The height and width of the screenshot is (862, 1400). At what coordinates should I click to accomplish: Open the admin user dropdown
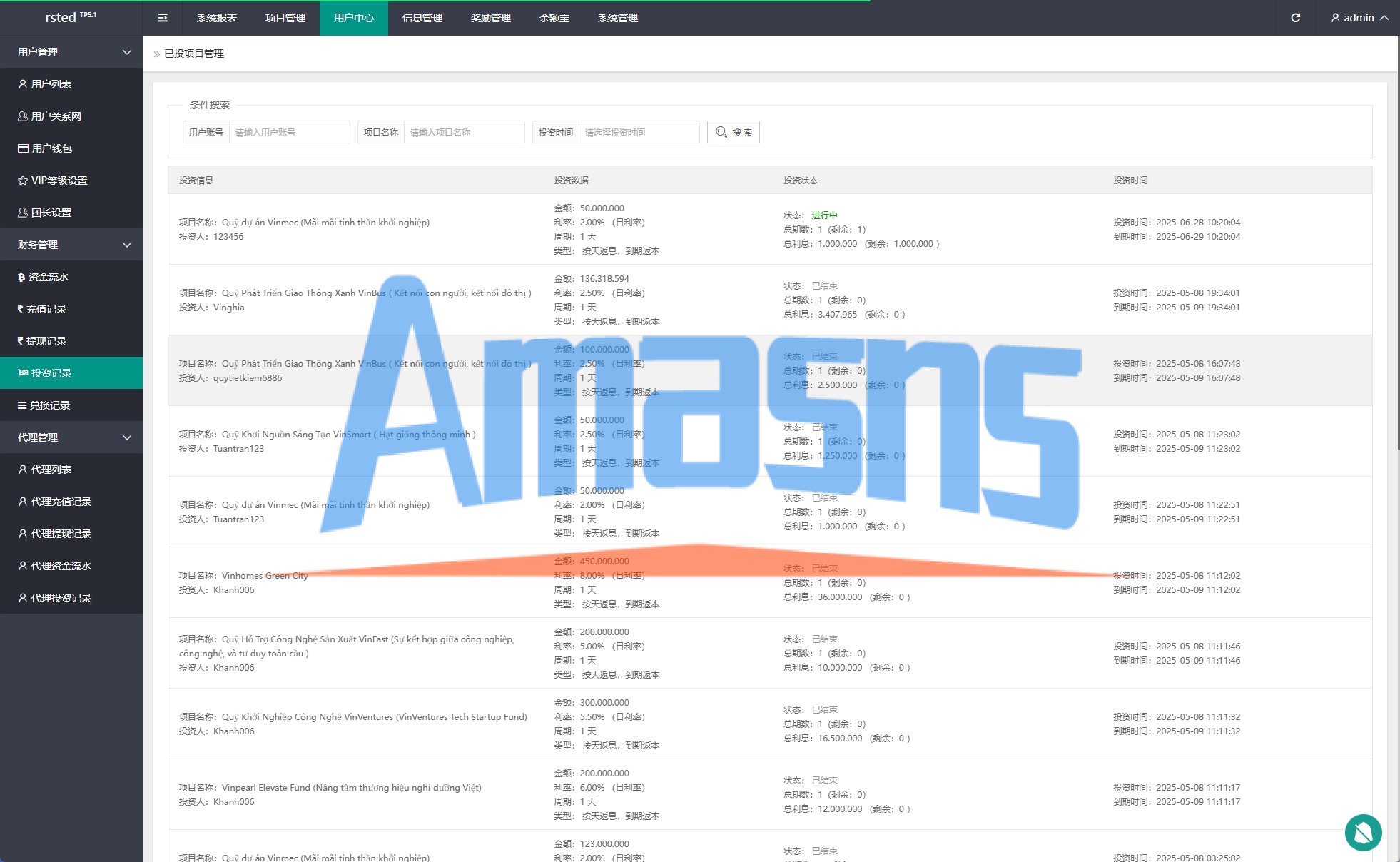[1359, 18]
